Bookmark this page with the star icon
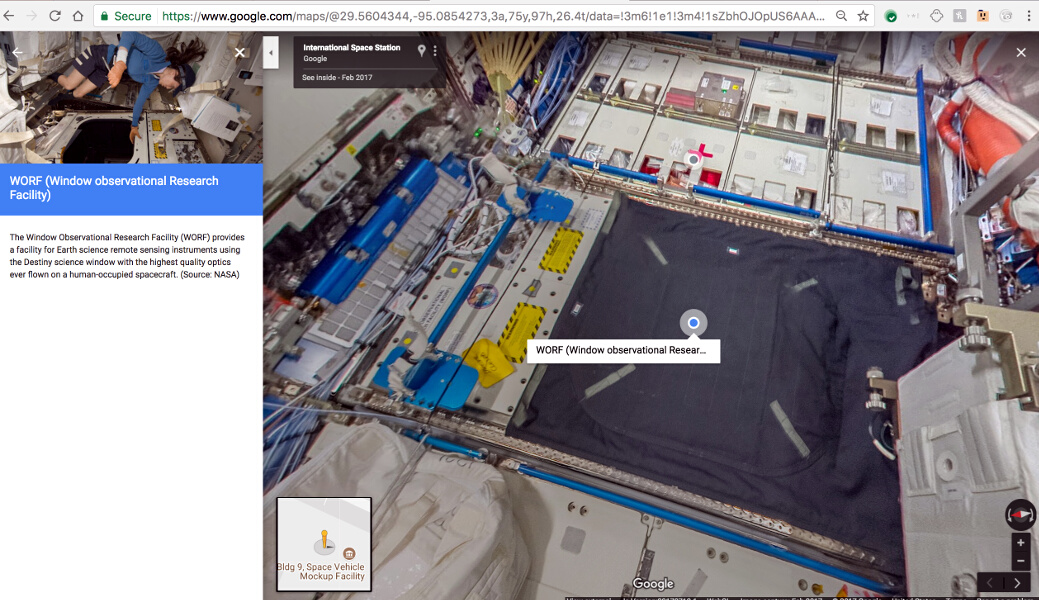 tap(862, 16)
